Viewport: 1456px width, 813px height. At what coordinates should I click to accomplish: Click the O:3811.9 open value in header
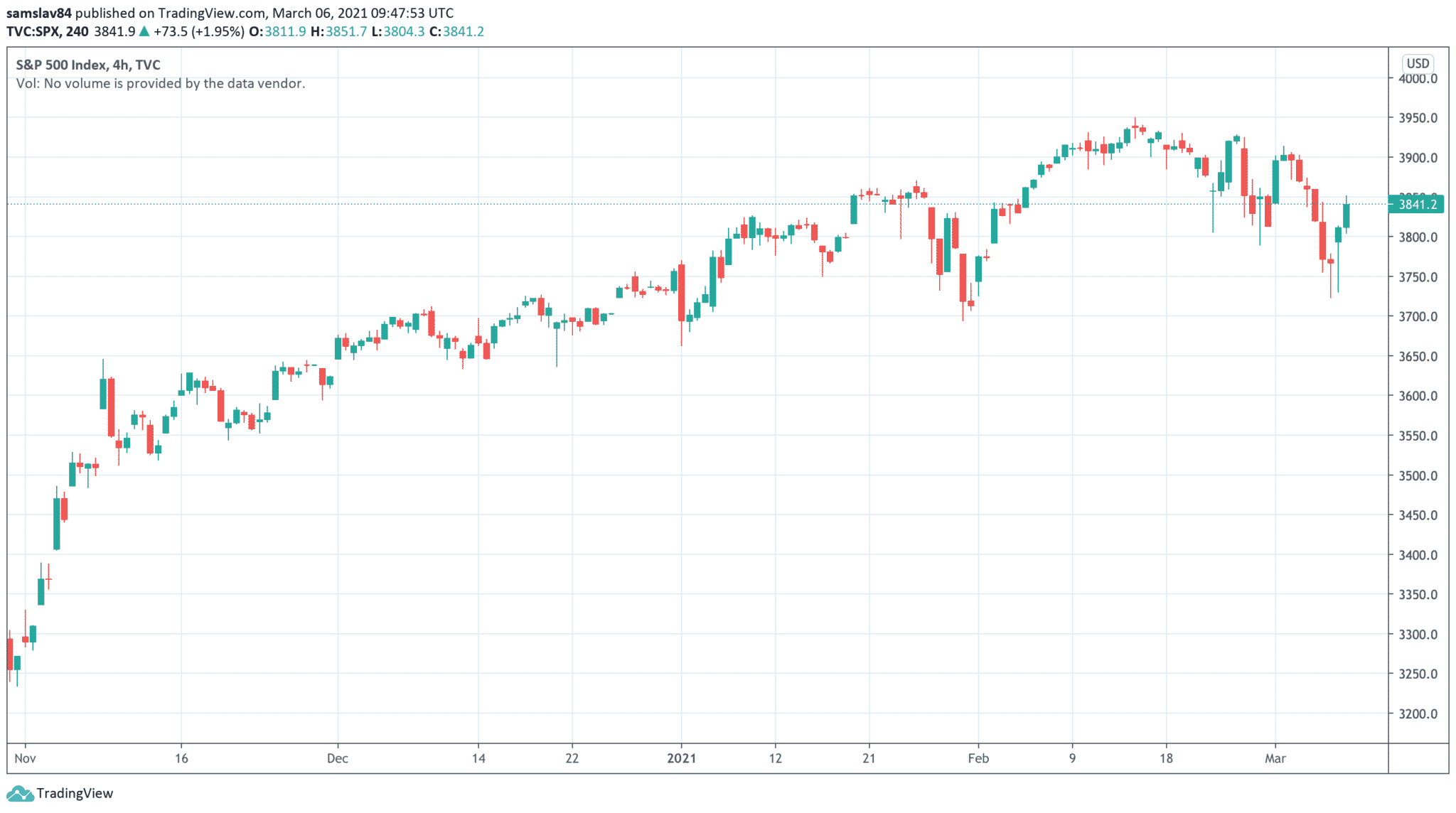click(277, 31)
